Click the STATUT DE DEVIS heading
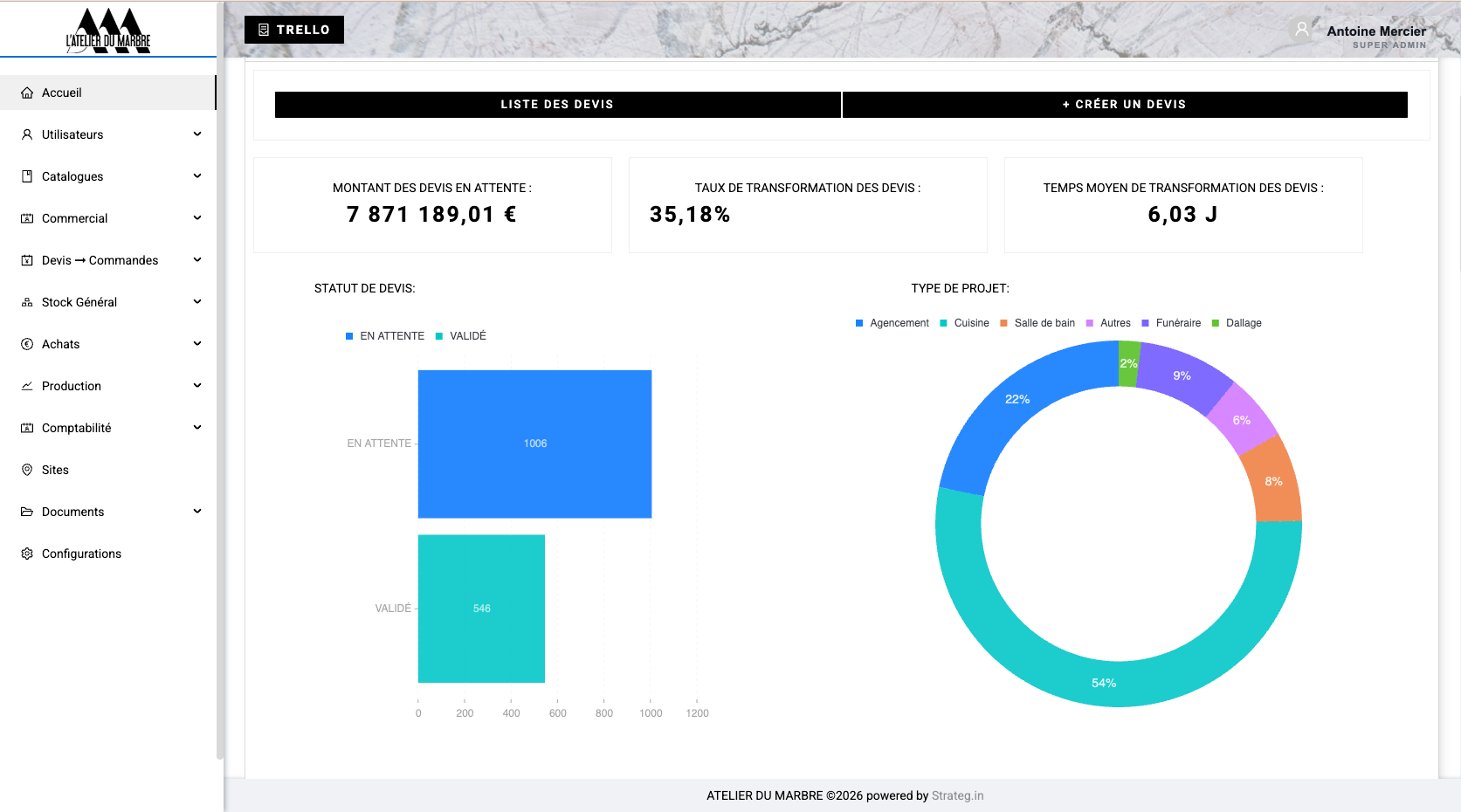1461x812 pixels. pos(365,288)
